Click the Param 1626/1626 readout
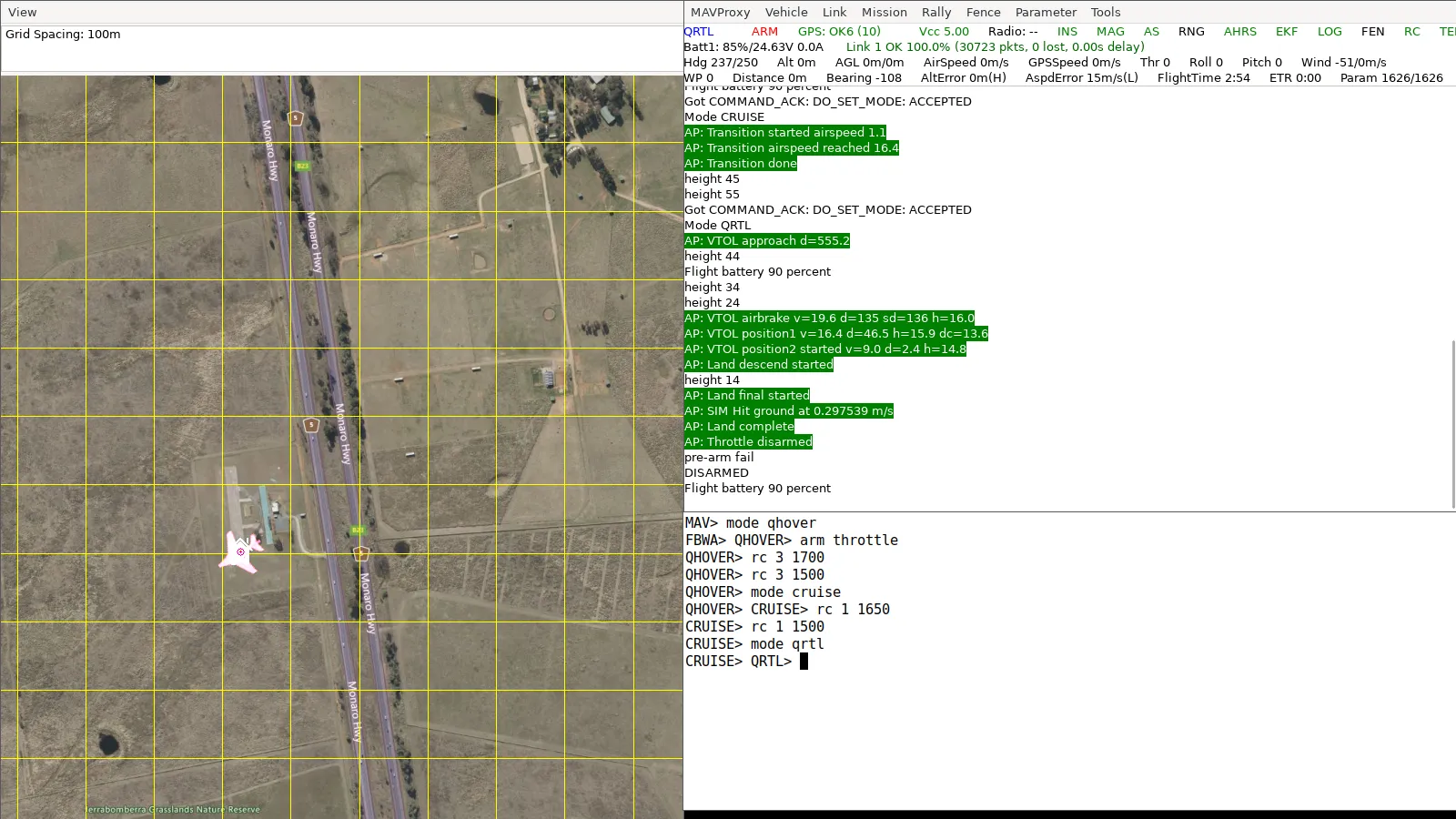 [1391, 77]
